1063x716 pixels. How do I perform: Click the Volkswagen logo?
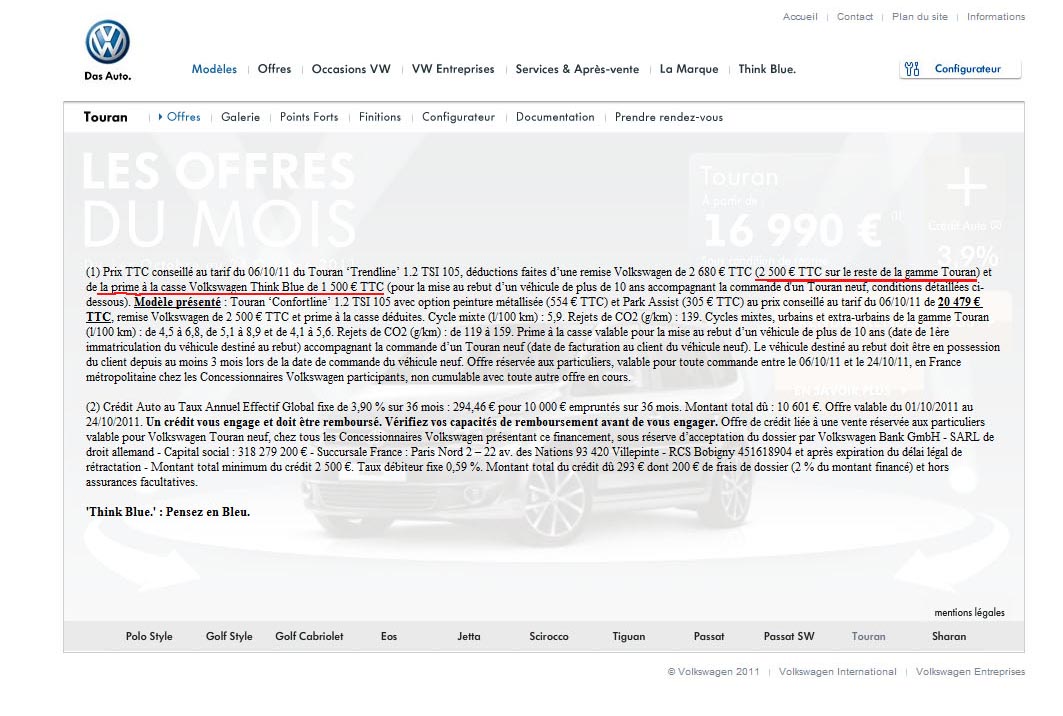tap(108, 42)
